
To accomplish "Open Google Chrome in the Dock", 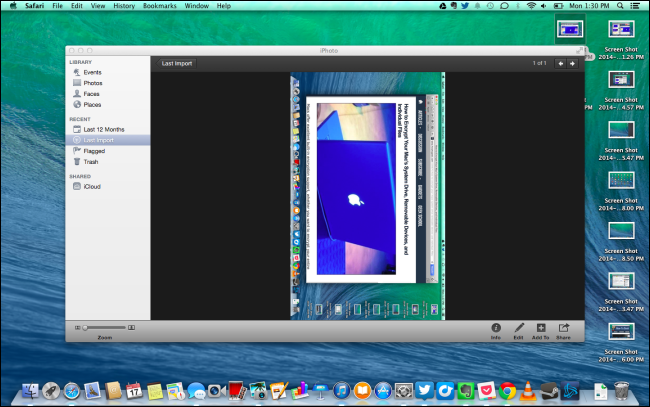I will 507,391.
